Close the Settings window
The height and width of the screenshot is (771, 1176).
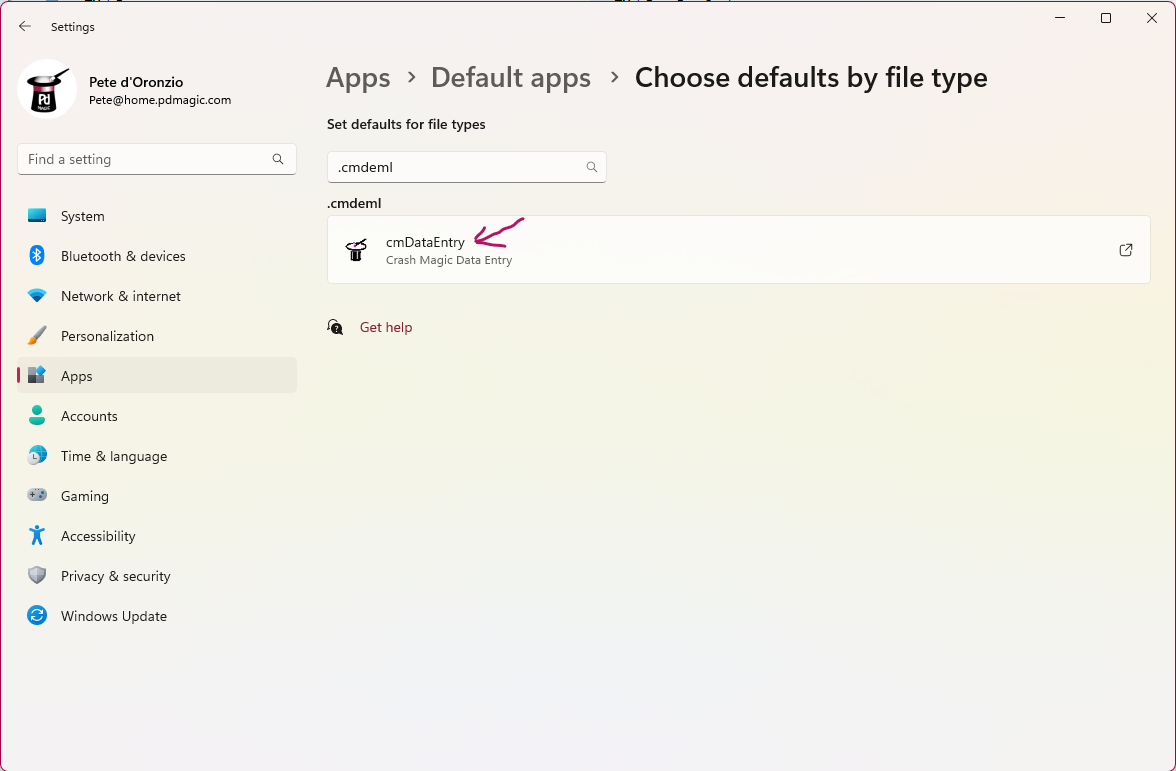tap(1151, 18)
